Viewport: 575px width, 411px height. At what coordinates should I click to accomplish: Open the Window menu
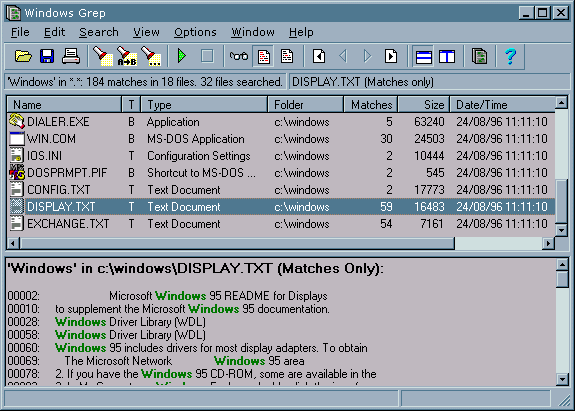253,32
